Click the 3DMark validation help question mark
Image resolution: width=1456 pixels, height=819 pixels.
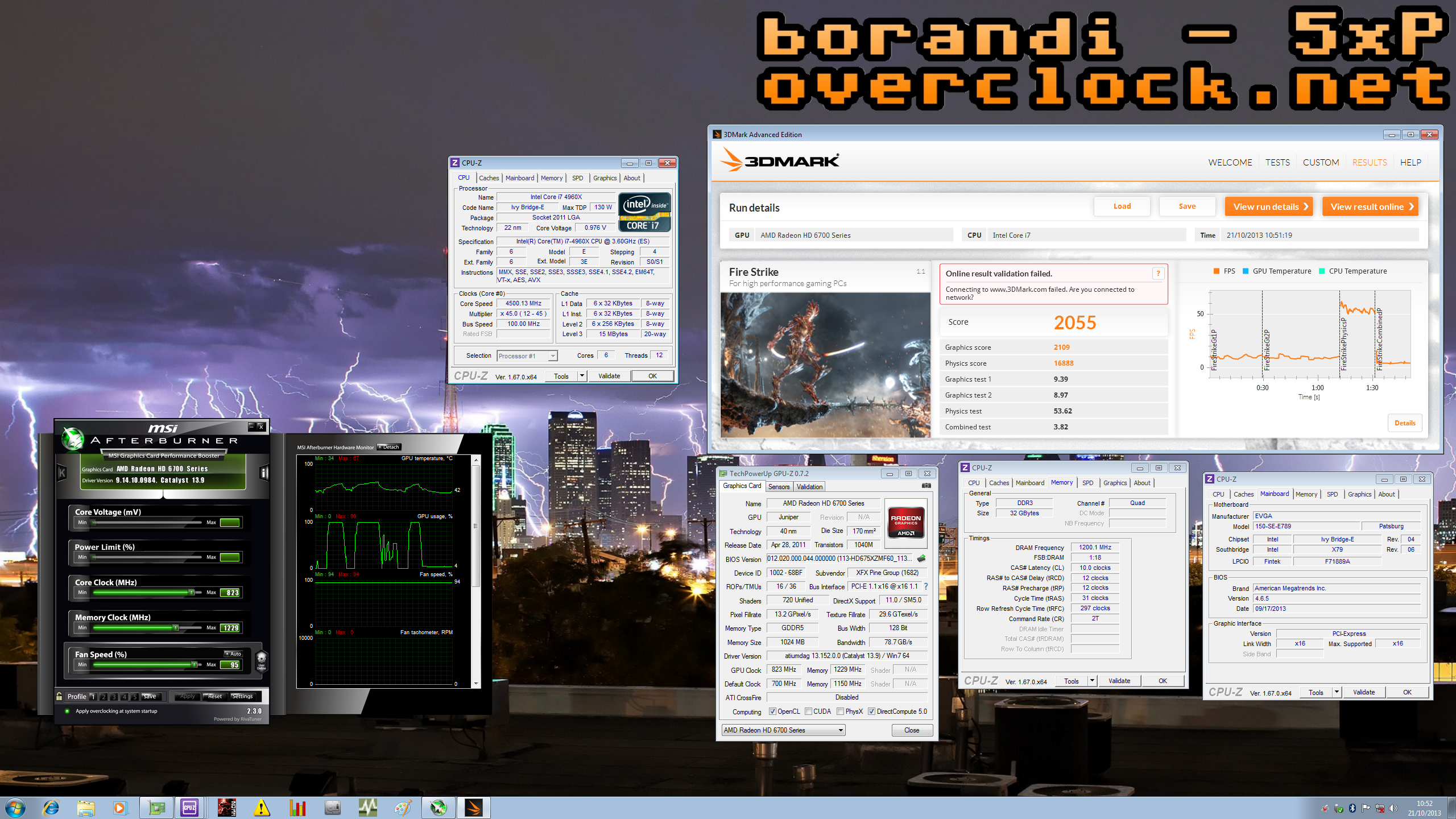point(1157,274)
